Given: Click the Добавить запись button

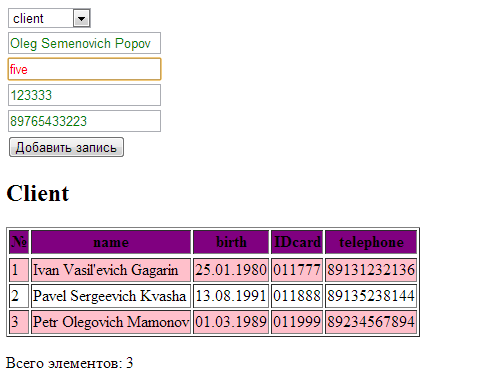Looking at the screenshot, I should point(66,147).
